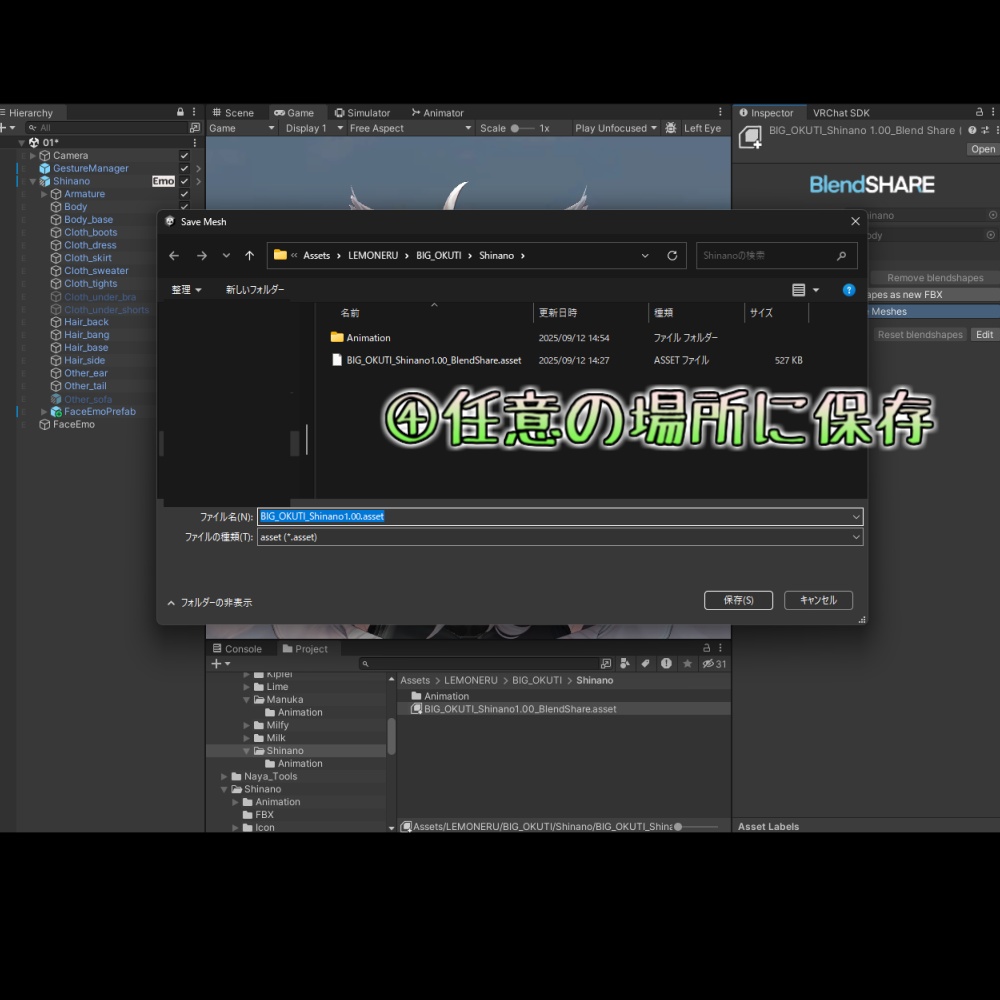Click the Project panel search field
The image size is (1000, 1000).
(x=478, y=664)
